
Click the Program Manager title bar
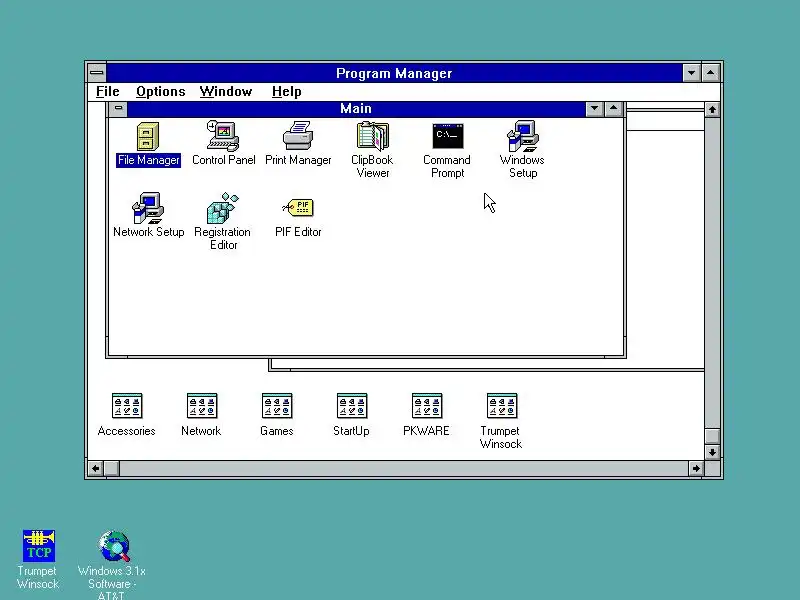[x=394, y=73]
